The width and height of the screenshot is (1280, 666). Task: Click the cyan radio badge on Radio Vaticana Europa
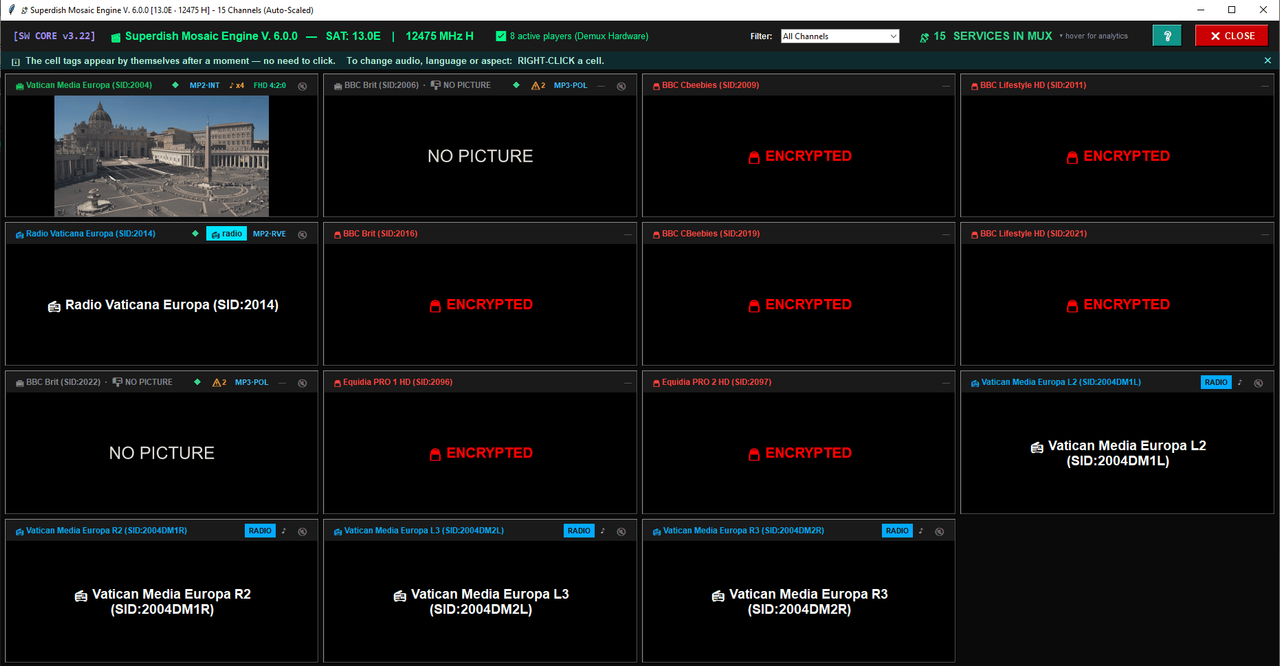point(227,234)
